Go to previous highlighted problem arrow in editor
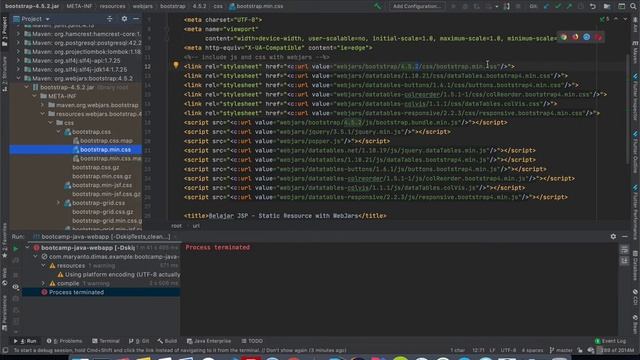Viewport: 640px width, 360px height. (x=616, y=19)
